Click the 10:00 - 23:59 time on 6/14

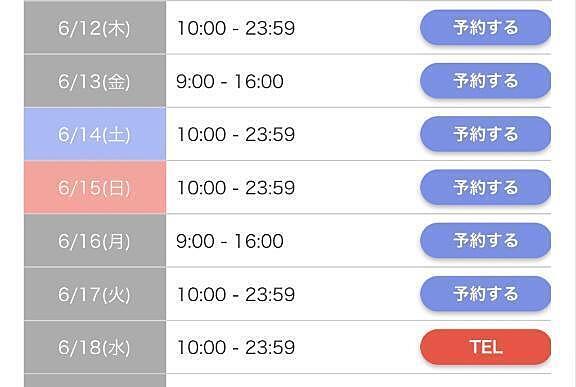(x=235, y=134)
